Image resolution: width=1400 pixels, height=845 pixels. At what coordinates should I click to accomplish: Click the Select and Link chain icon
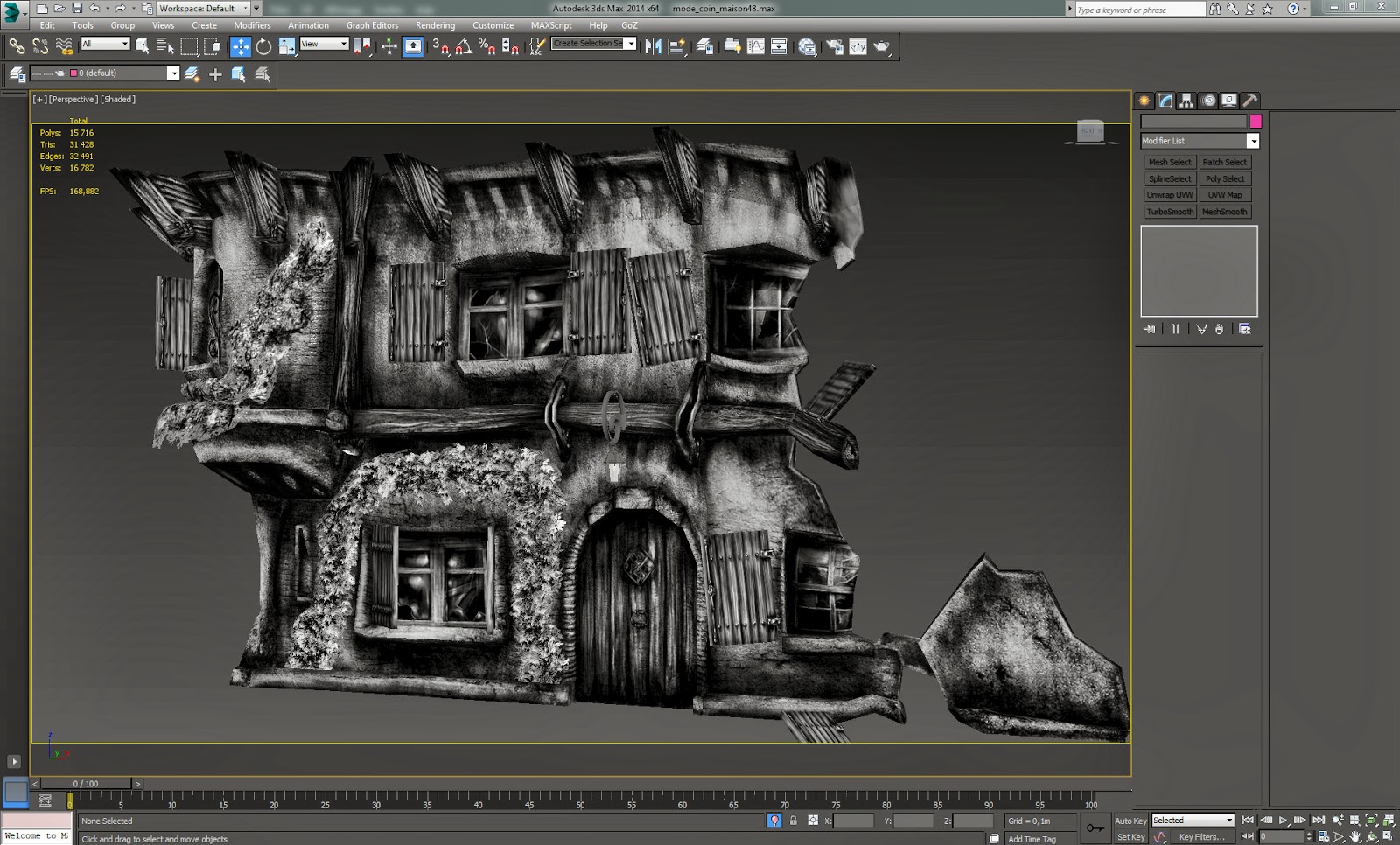click(17, 46)
